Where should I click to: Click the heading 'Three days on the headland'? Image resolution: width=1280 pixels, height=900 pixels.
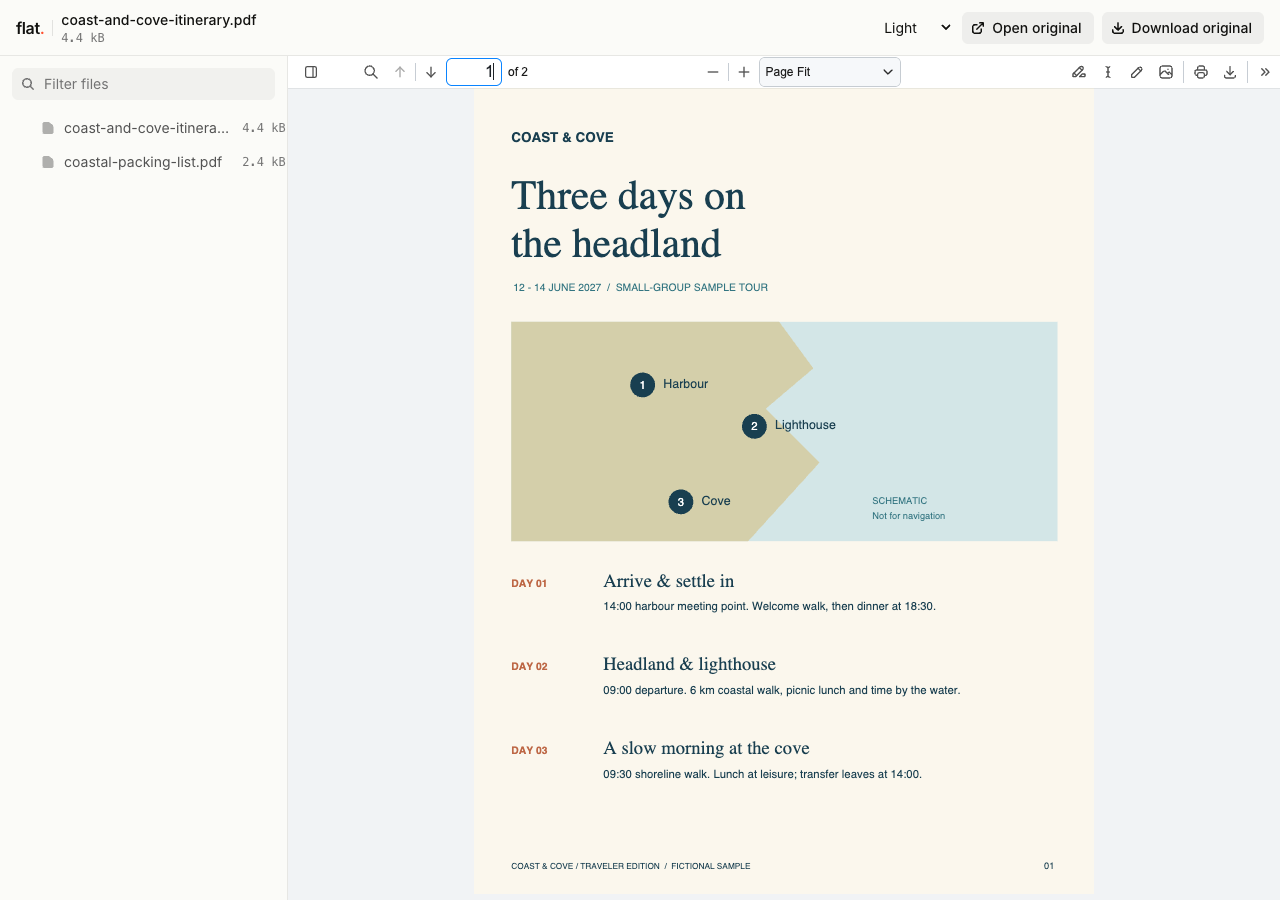tap(628, 220)
